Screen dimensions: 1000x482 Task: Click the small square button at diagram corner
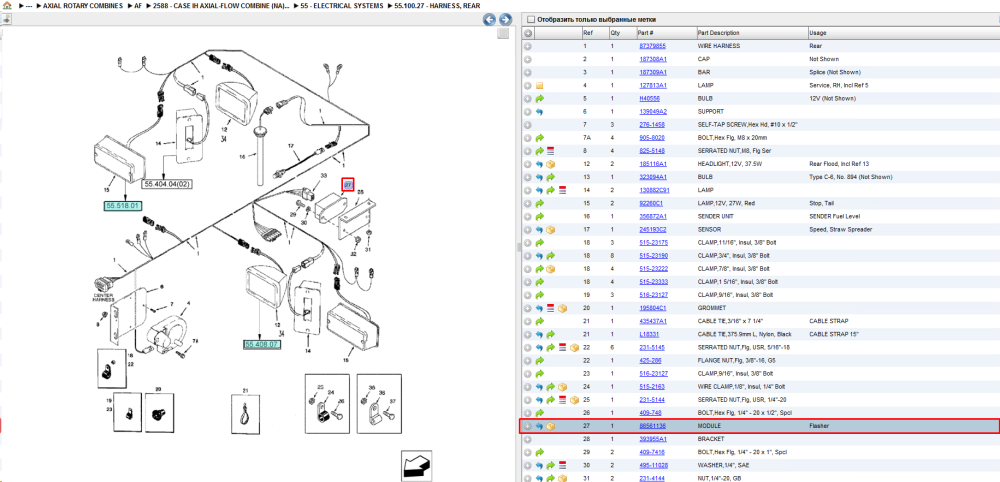pyautogui.click(x=503, y=33)
